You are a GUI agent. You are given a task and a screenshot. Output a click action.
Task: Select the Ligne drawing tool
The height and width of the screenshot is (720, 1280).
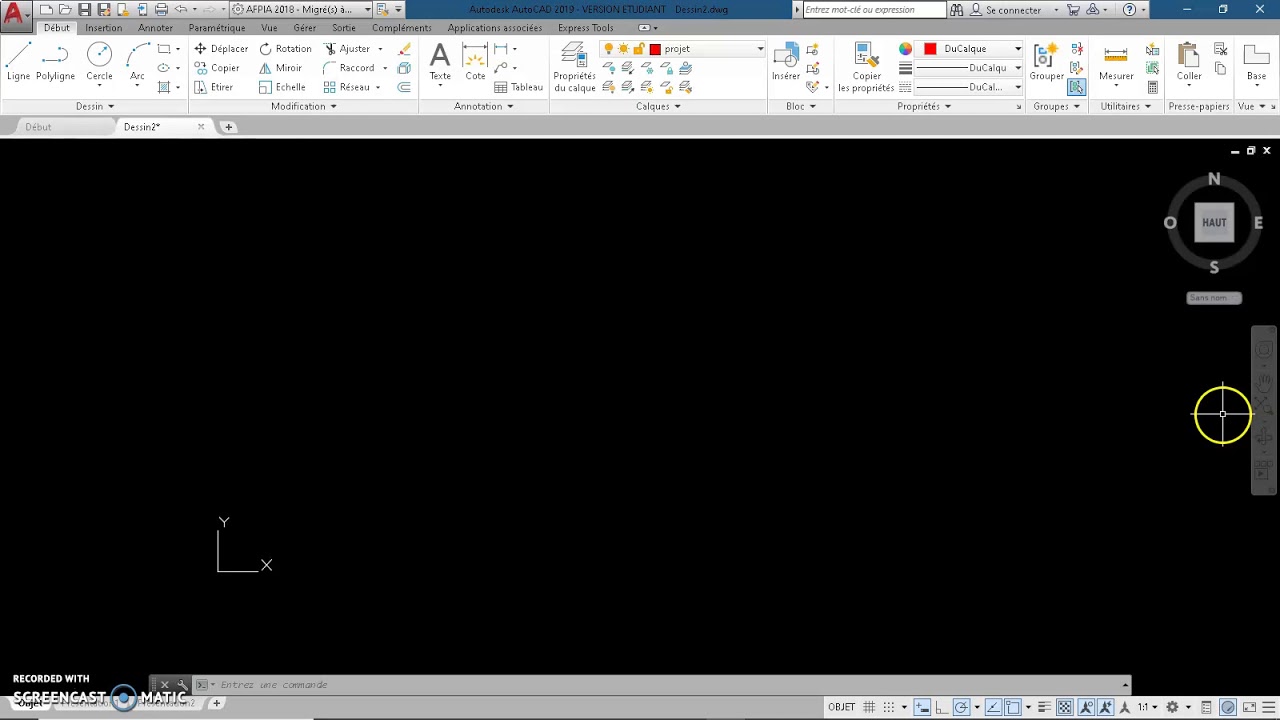click(x=18, y=62)
